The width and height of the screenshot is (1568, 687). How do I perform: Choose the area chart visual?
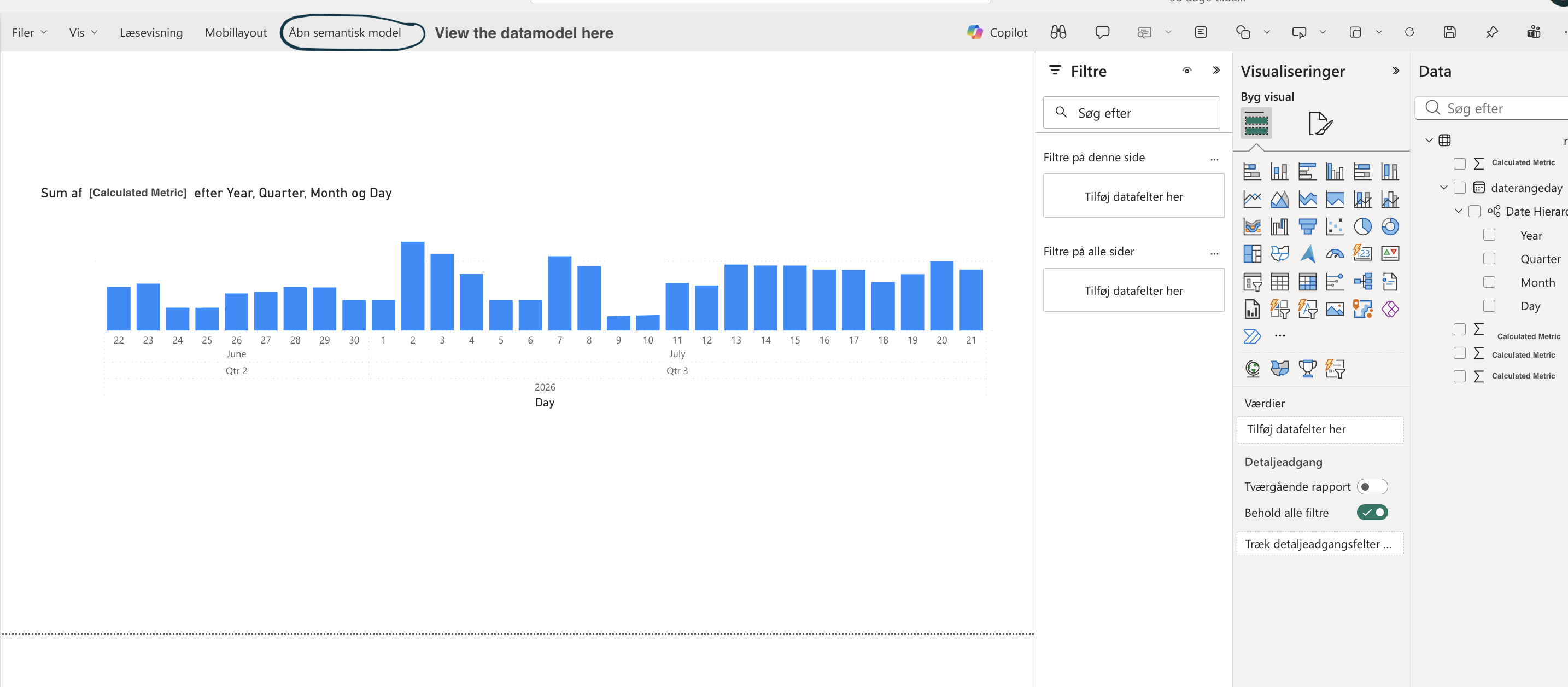[1279, 199]
